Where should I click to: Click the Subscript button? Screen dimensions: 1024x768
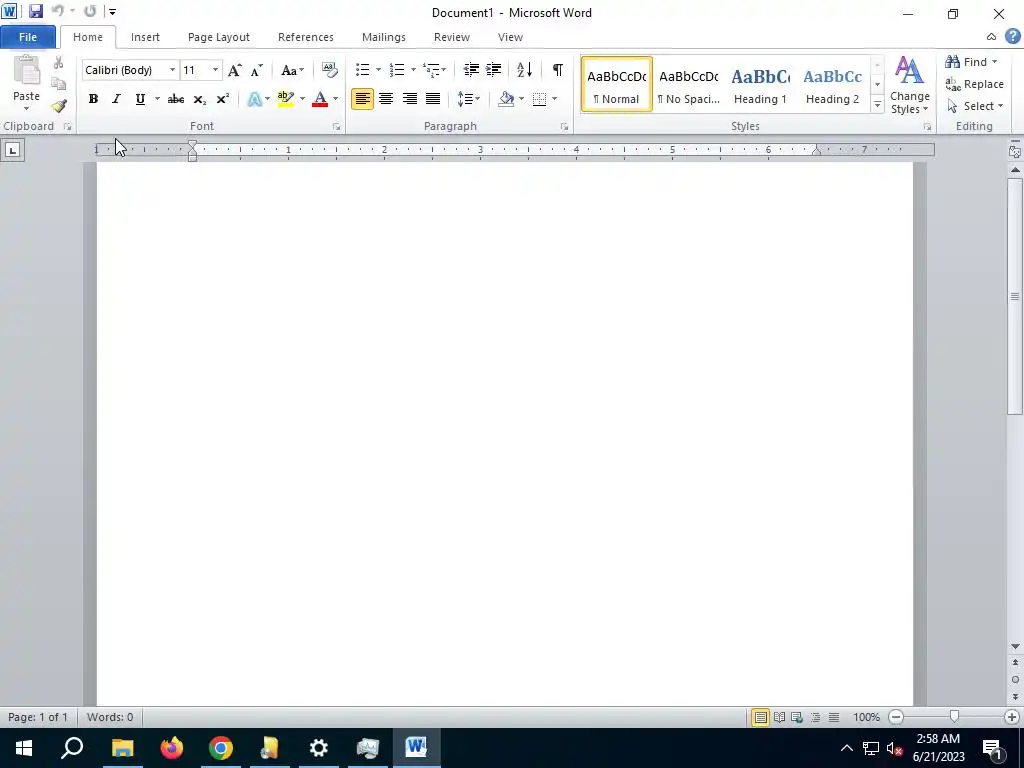[x=199, y=99]
